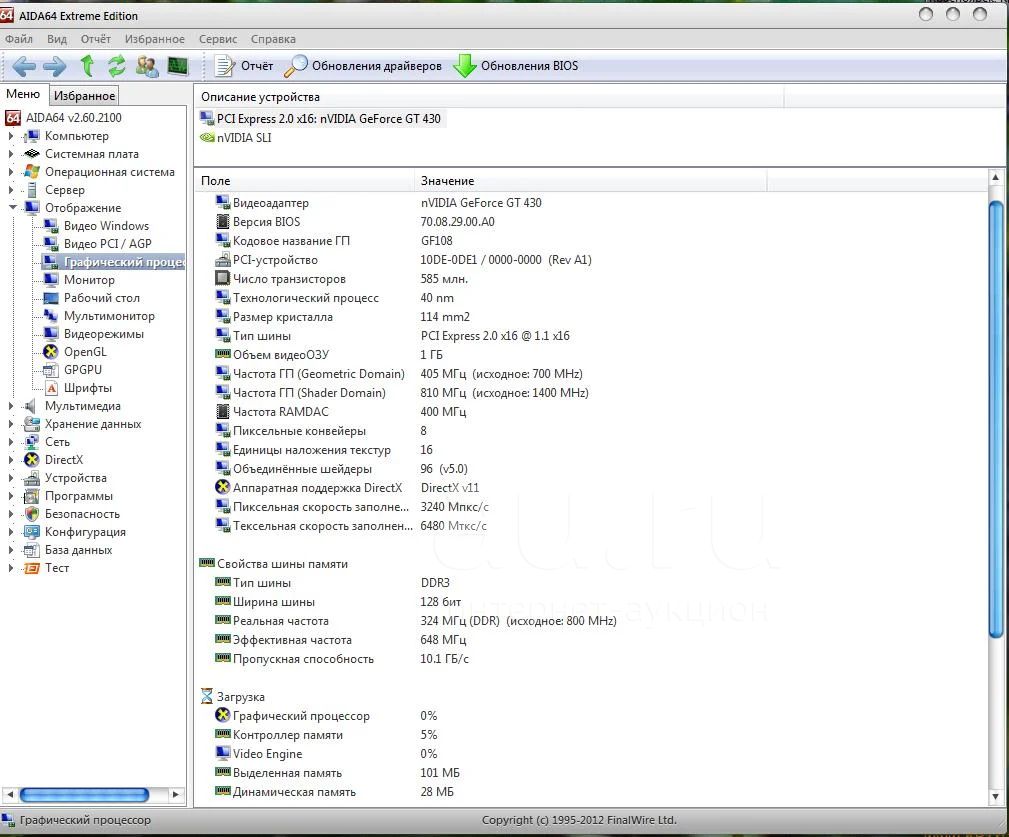Select Видео PCI / AGP item
Viewport: 1009px width, 837px height.
(x=97, y=244)
